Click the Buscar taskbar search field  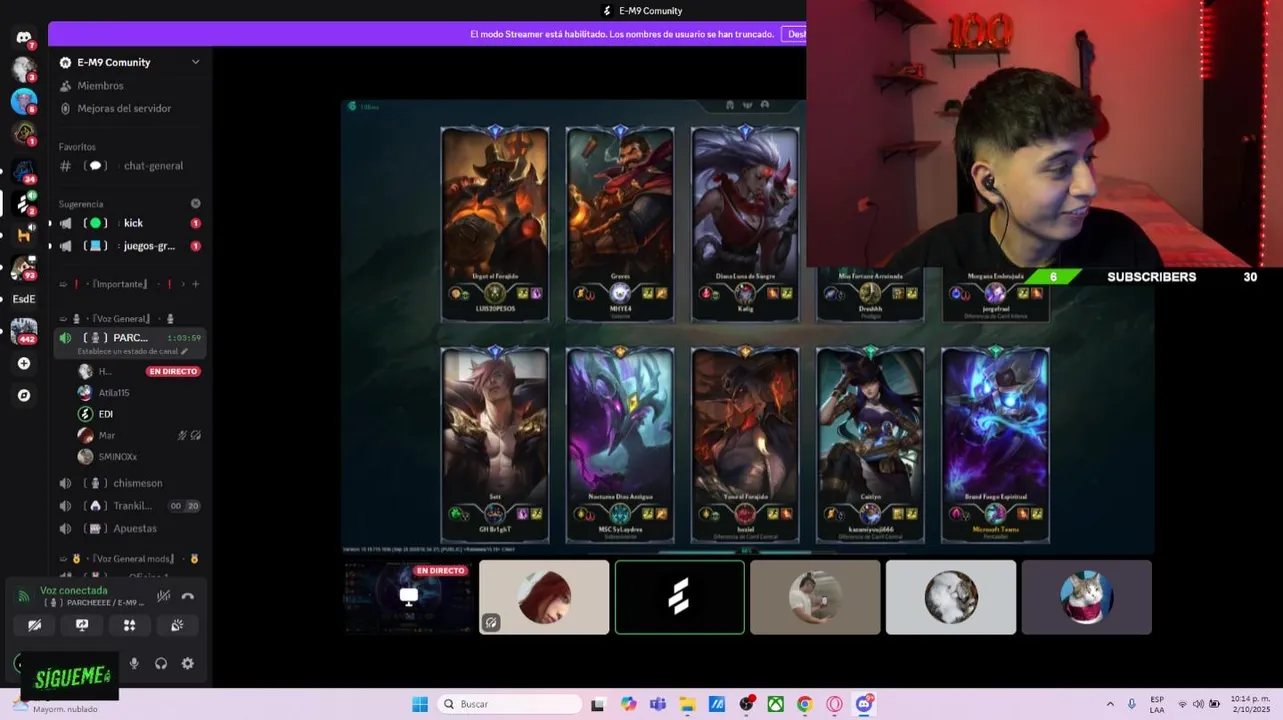[x=510, y=704]
